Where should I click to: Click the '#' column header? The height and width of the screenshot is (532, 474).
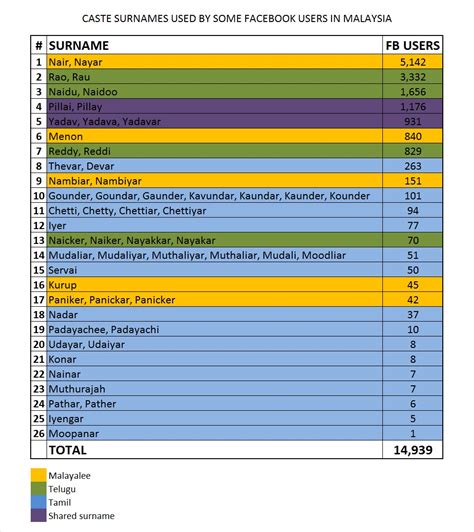coord(39,45)
